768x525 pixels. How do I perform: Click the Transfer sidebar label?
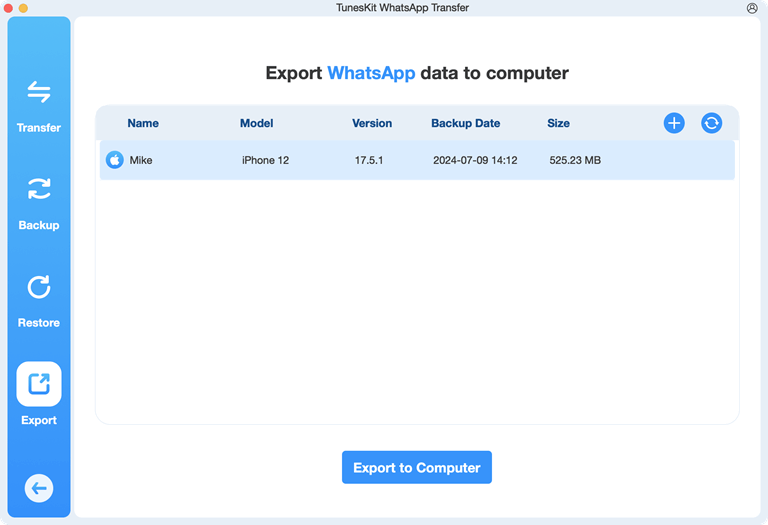[39, 128]
